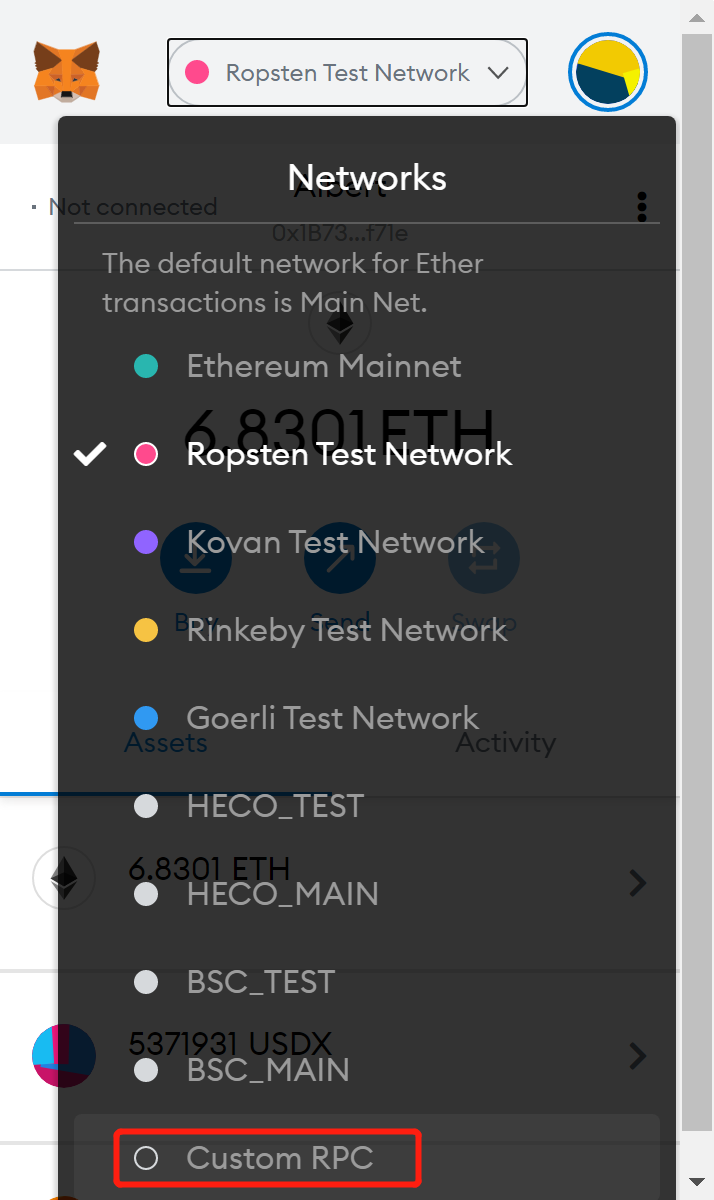The width and height of the screenshot is (714, 1200).
Task: Switch to Ethereum Mainnet network
Action: pos(323,366)
